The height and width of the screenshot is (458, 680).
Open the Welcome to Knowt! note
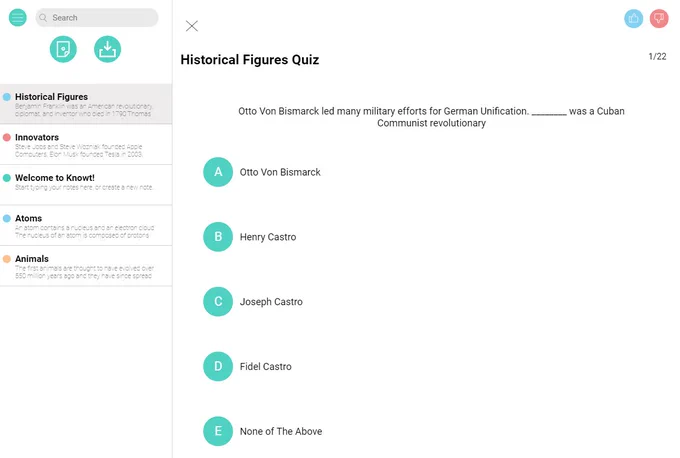[86, 185]
